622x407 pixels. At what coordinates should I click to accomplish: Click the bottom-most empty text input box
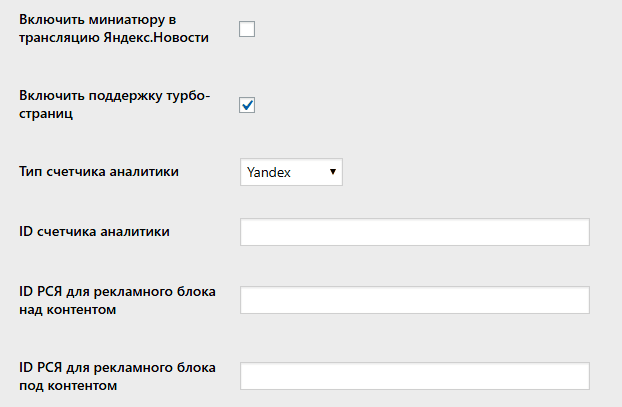(414, 376)
